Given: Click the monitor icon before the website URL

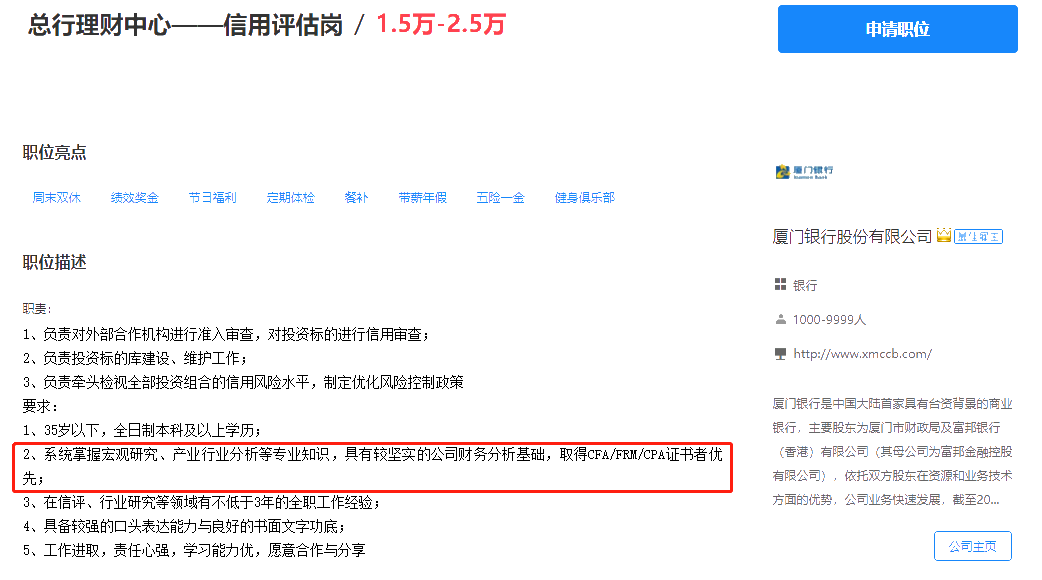Looking at the screenshot, I should coord(782,354).
